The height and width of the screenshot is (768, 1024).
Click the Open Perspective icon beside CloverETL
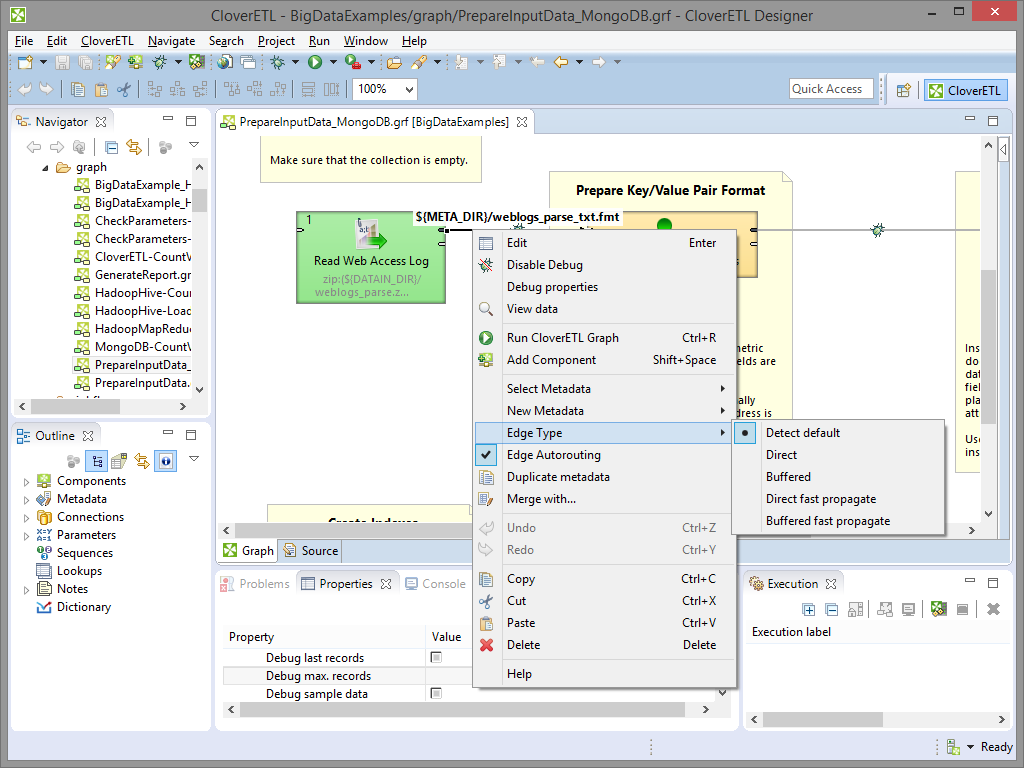click(x=903, y=90)
